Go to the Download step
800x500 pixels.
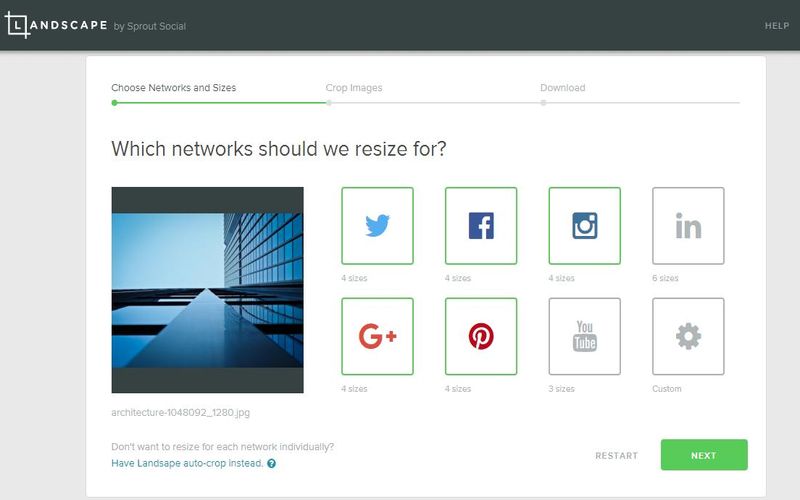[562, 88]
